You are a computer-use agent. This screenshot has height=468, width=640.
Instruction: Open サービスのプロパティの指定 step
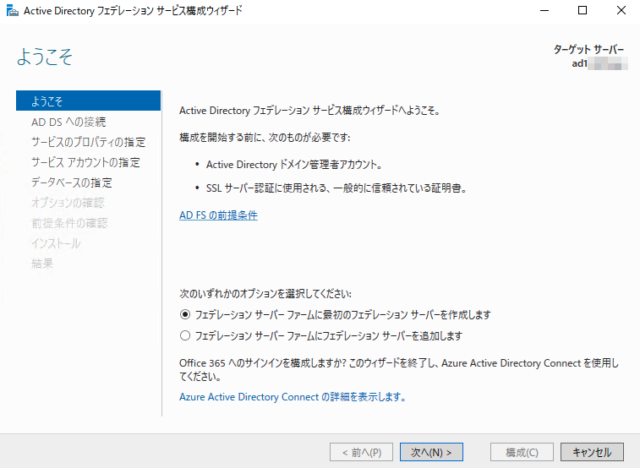pos(88,142)
